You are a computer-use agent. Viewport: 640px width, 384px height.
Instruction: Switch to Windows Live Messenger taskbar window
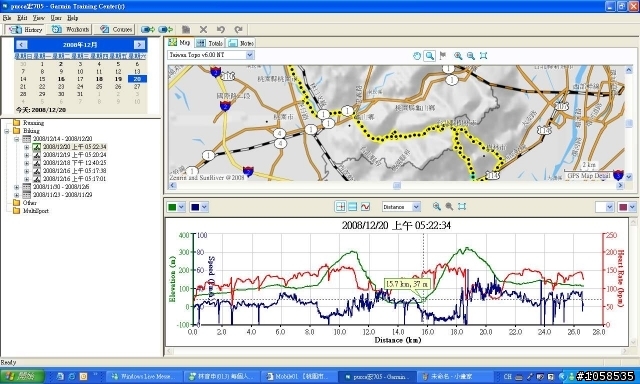[x=144, y=376]
